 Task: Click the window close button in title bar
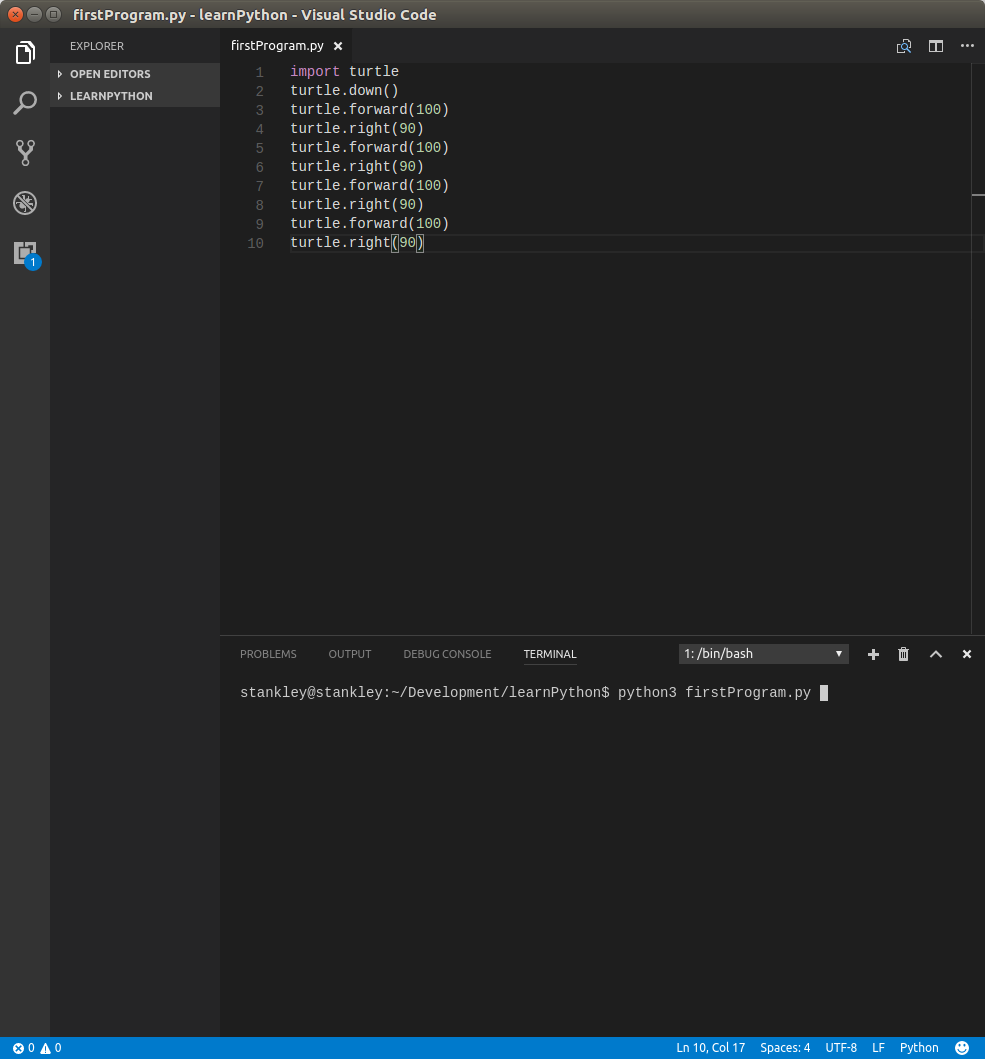pyautogui.click(x=15, y=14)
